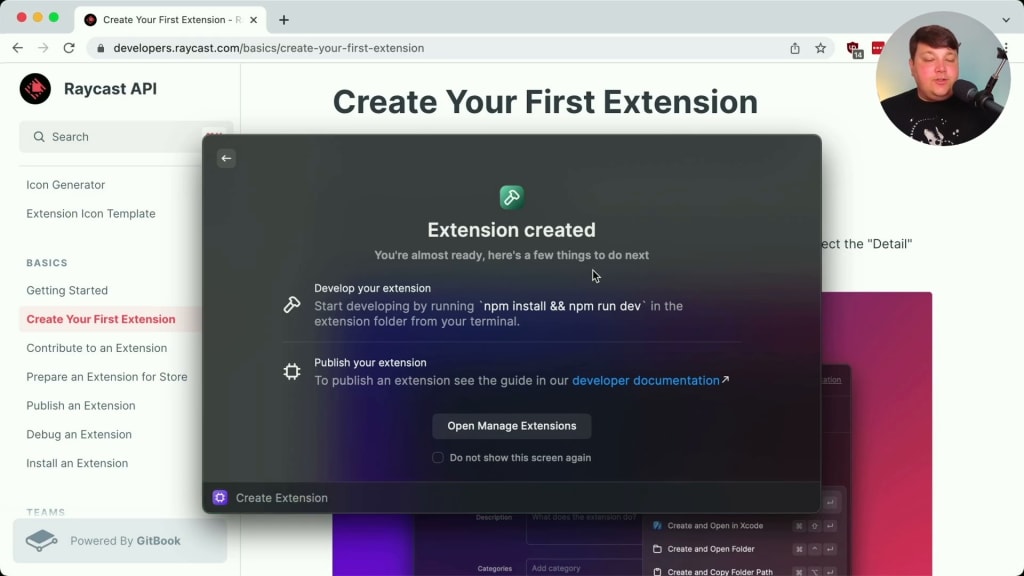The height and width of the screenshot is (576, 1024).
Task: Select the Create Your First Extension browser tab
Action: (x=171, y=20)
